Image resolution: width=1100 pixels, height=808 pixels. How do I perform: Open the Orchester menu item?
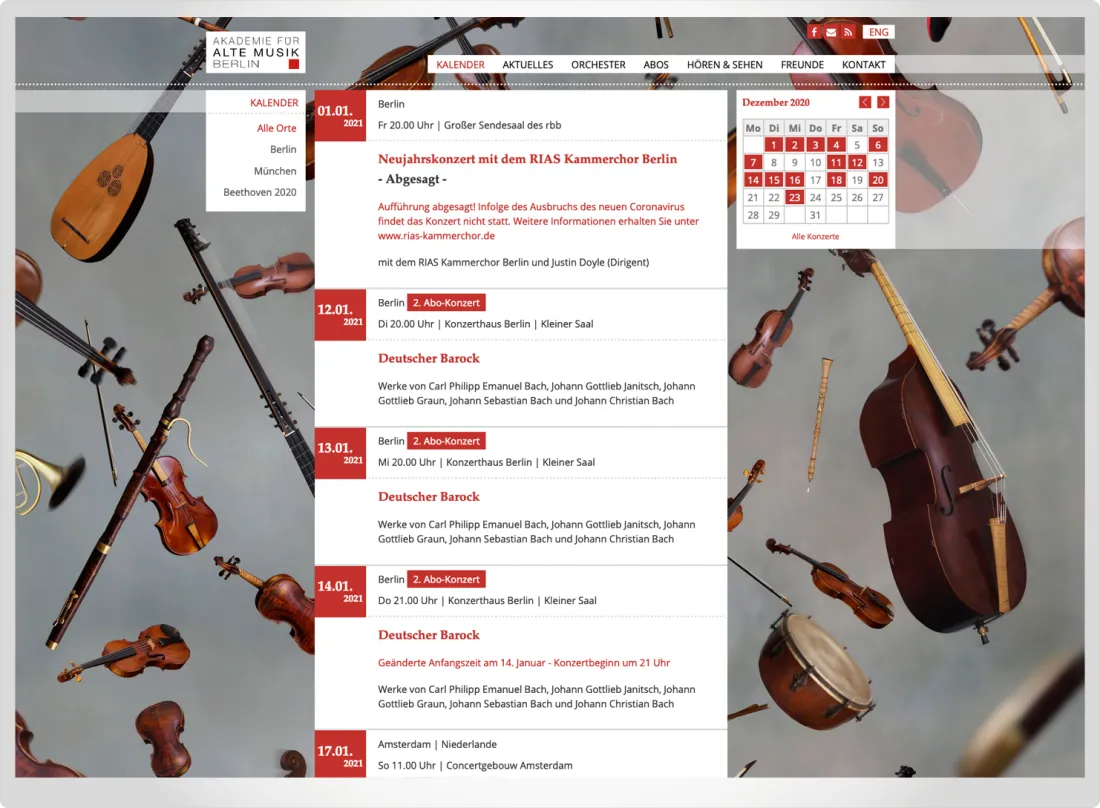point(598,65)
